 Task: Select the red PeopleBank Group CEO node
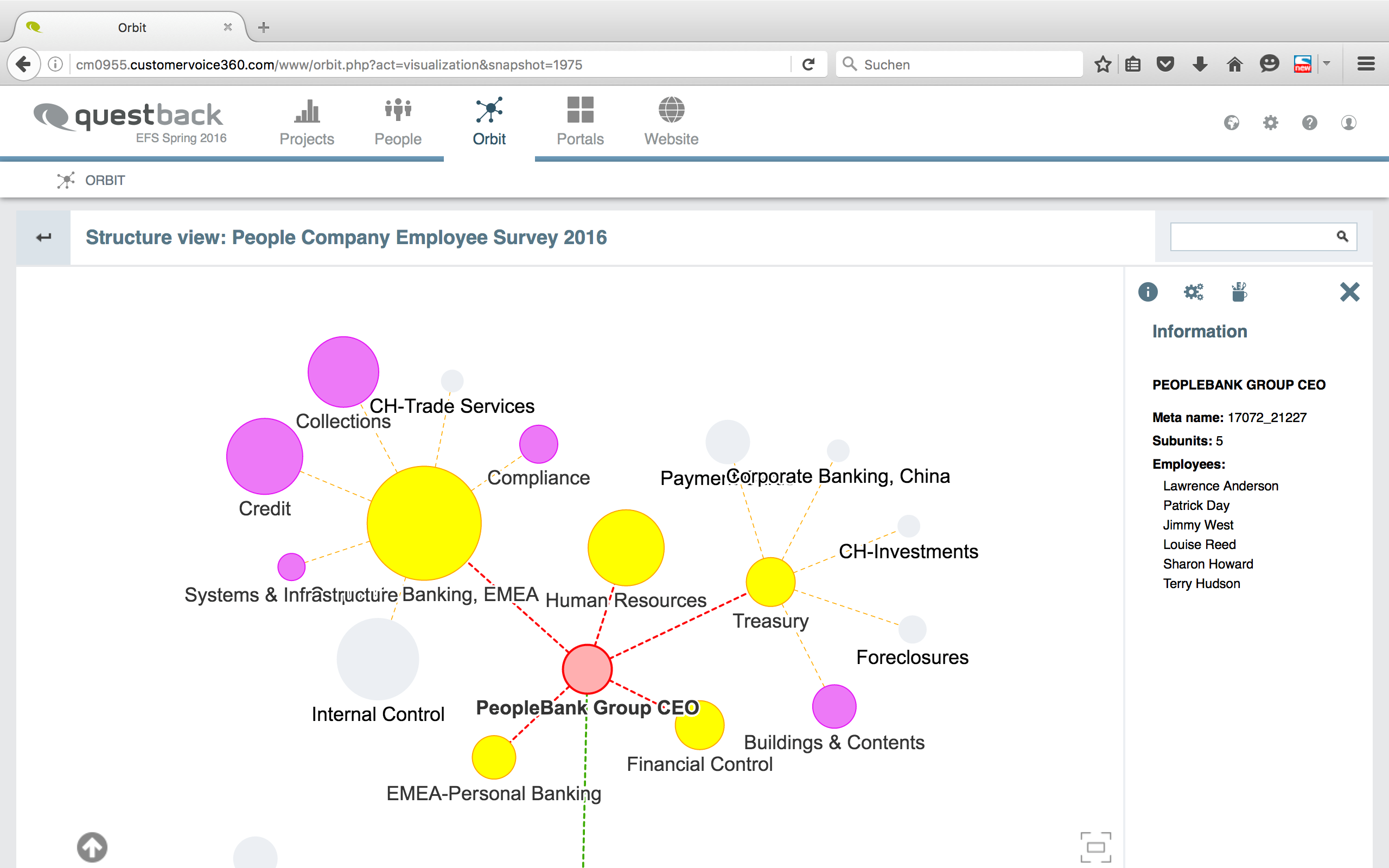587,669
